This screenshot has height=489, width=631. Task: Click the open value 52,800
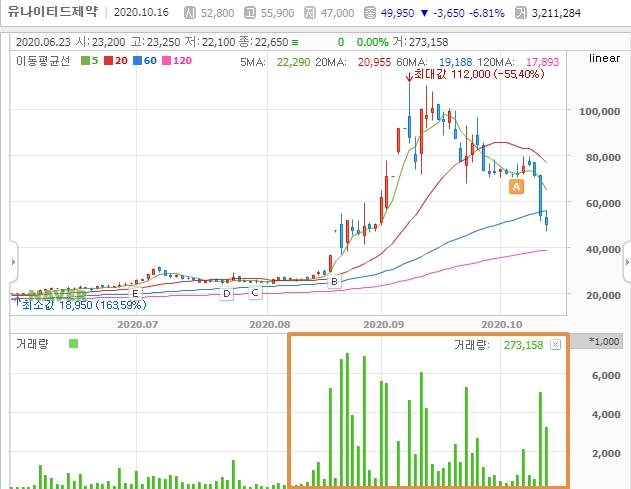tap(217, 13)
